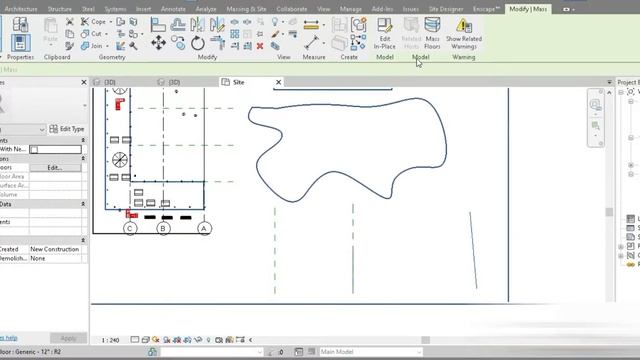Open the Massing & Site ribbon tab

[246, 9]
